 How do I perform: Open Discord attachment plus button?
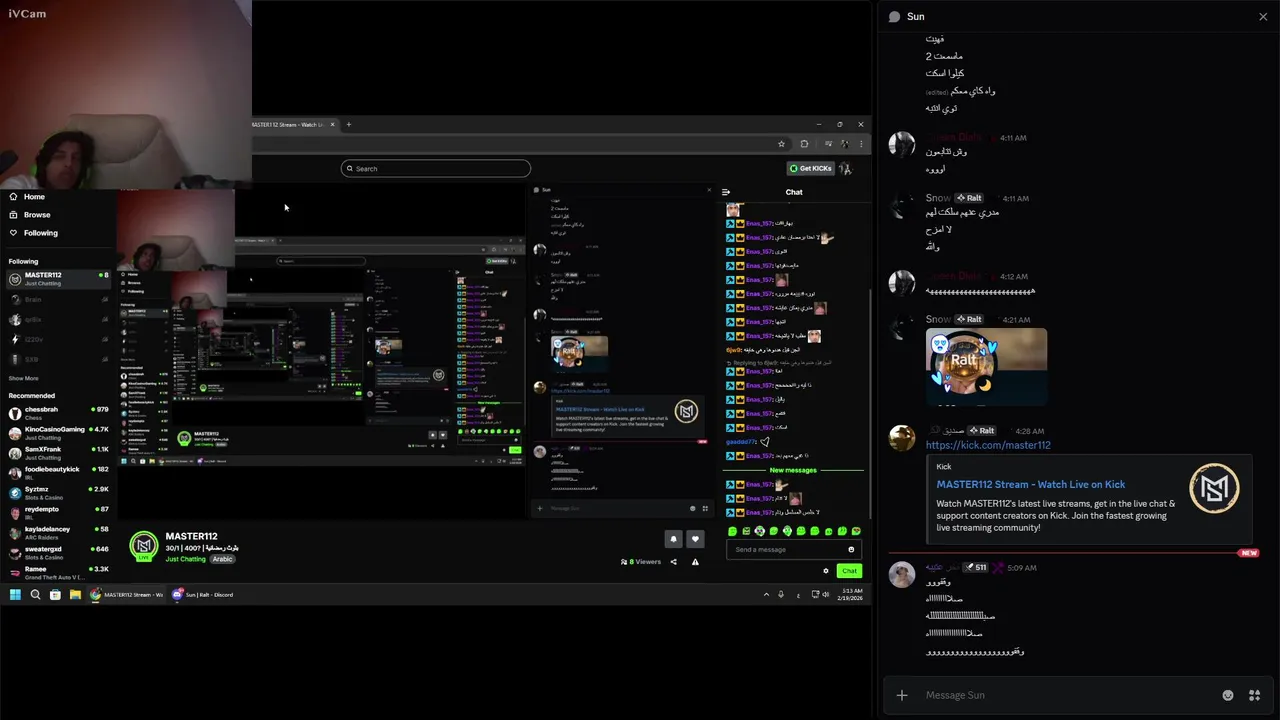point(902,695)
